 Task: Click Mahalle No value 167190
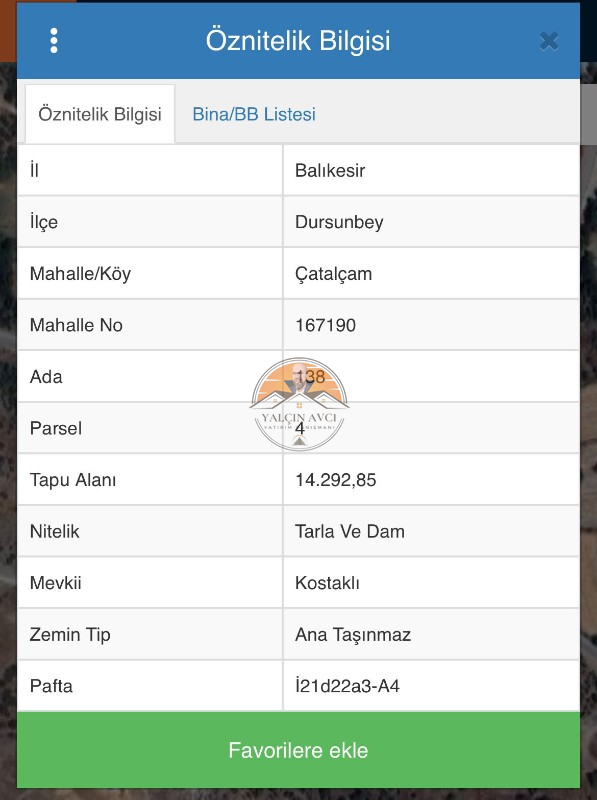click(x=325, y=325)
